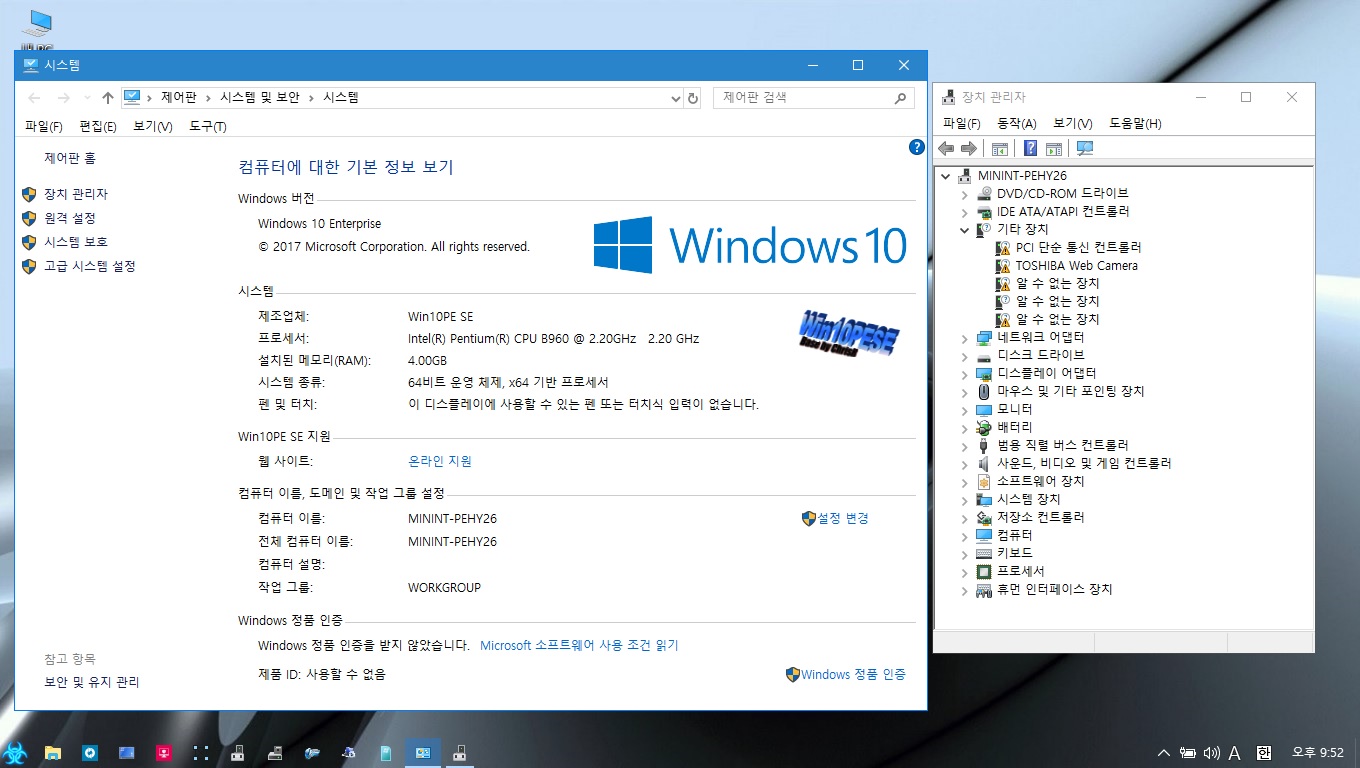Open 보기(V) menu in System window
The width and height of the screenshot is (1360, 768).
[x=153, y=127]
